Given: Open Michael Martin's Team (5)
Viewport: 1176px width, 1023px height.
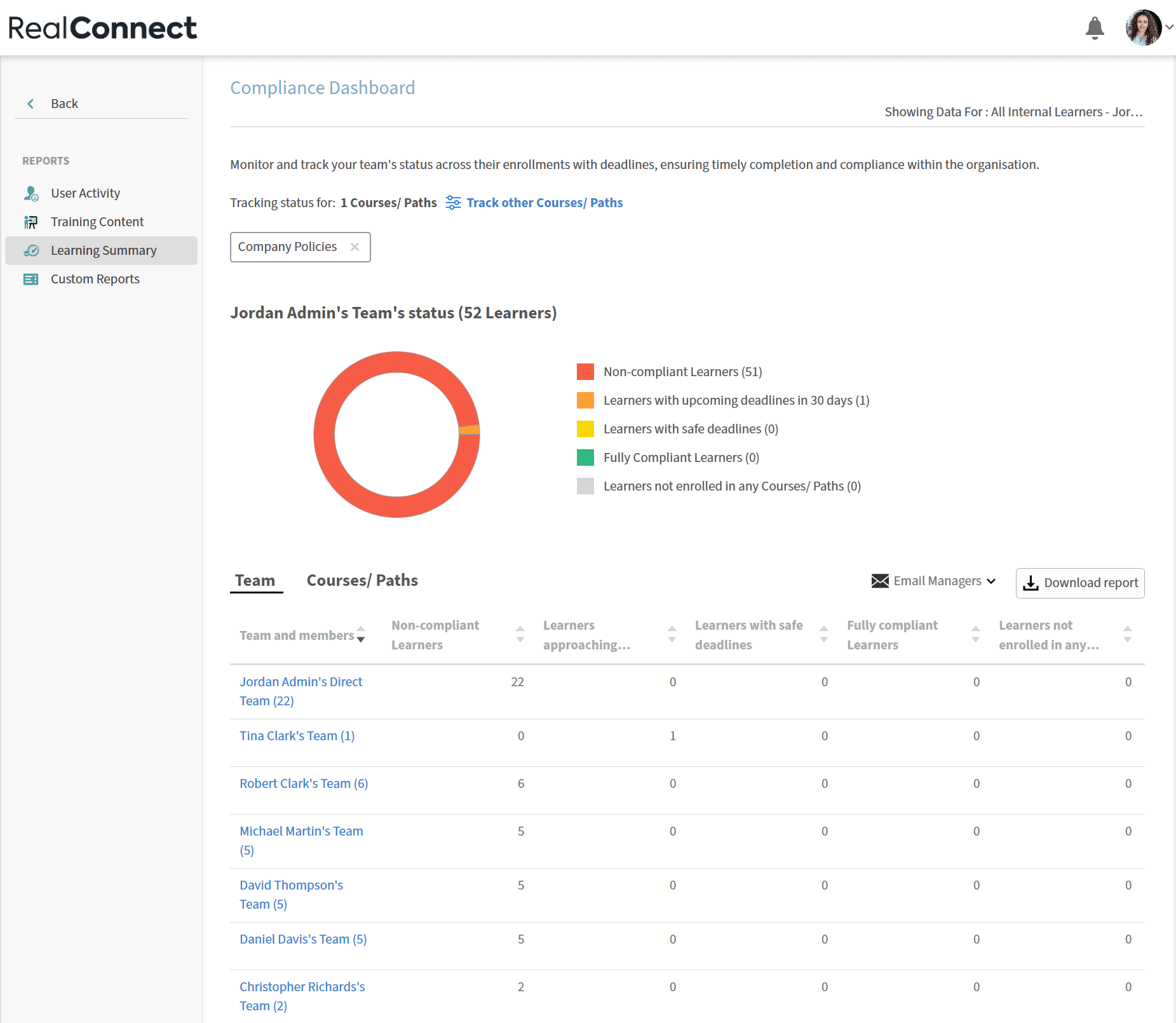Looking at the screenshot, I should click(301, 841).
